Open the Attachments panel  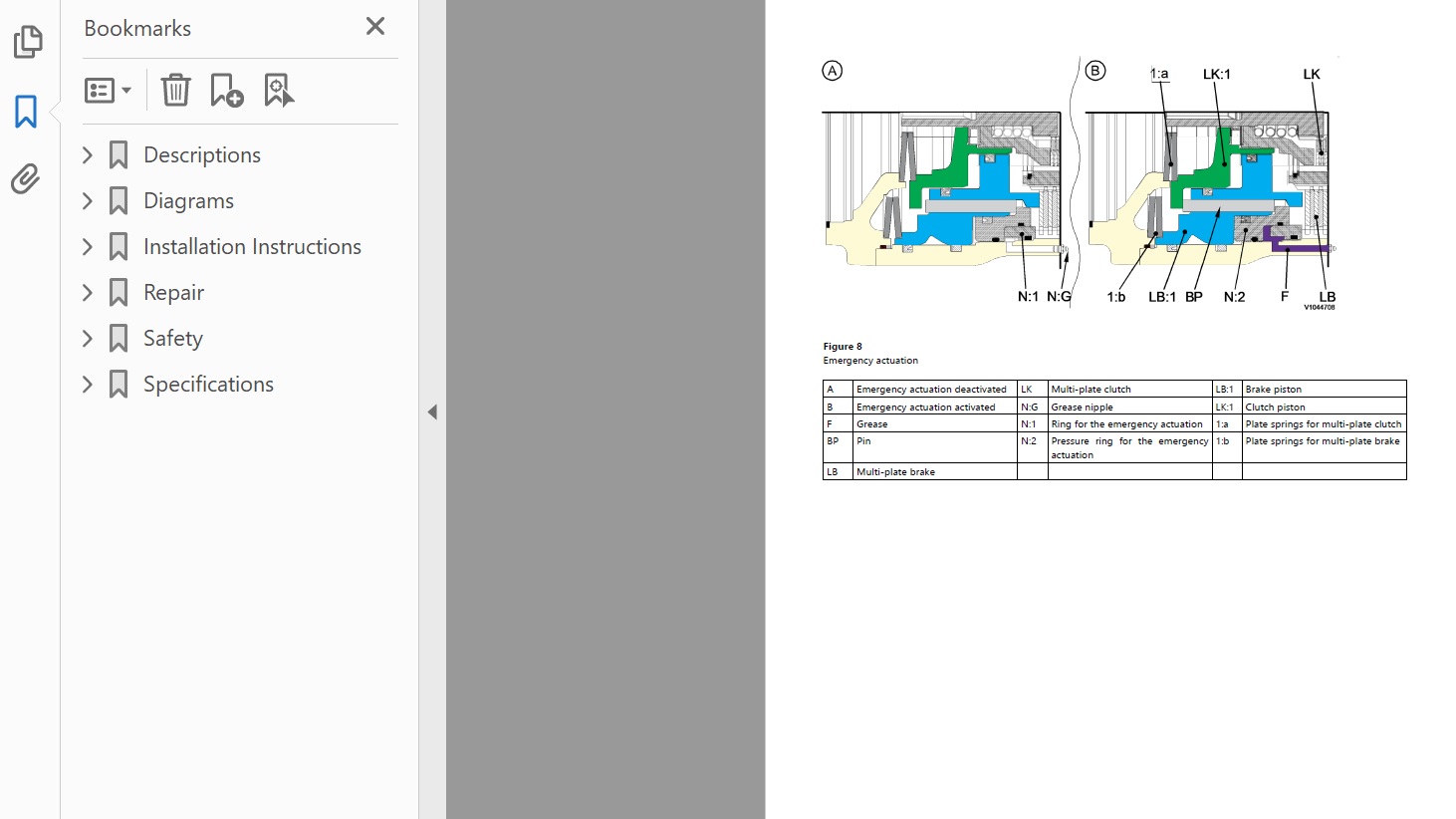point(26,179)
